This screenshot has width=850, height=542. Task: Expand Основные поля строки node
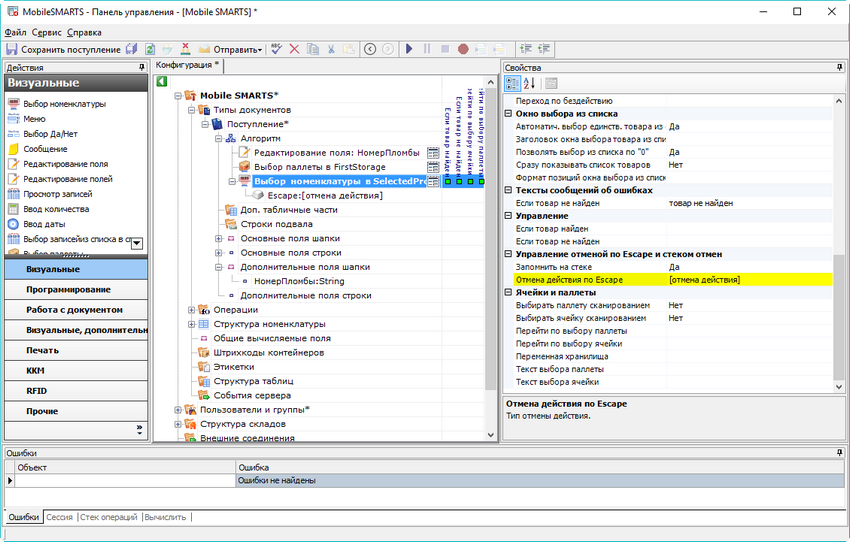click(x=218, y=253)
